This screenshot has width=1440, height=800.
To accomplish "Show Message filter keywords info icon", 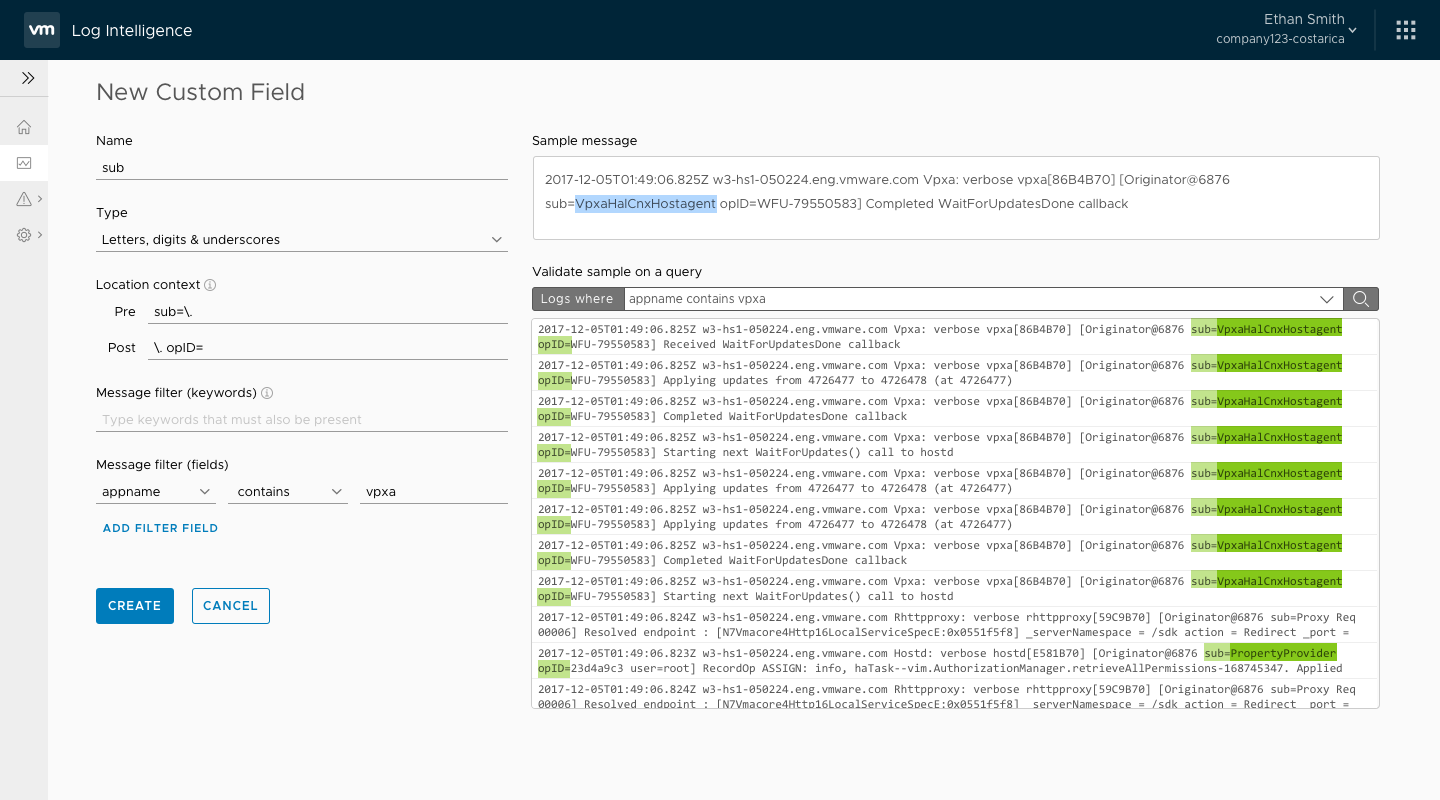I will coord(267,393).
